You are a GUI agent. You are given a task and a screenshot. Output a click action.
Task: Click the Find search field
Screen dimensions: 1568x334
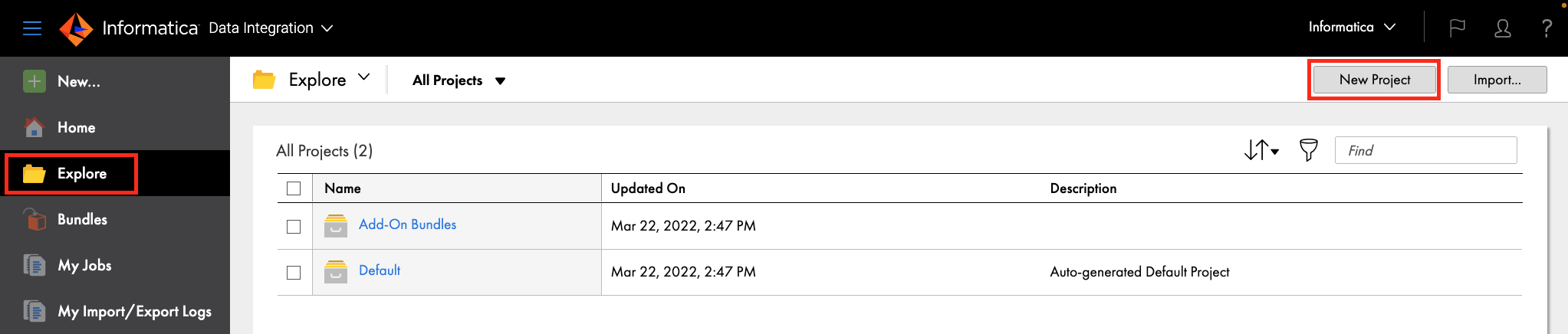1425,150
